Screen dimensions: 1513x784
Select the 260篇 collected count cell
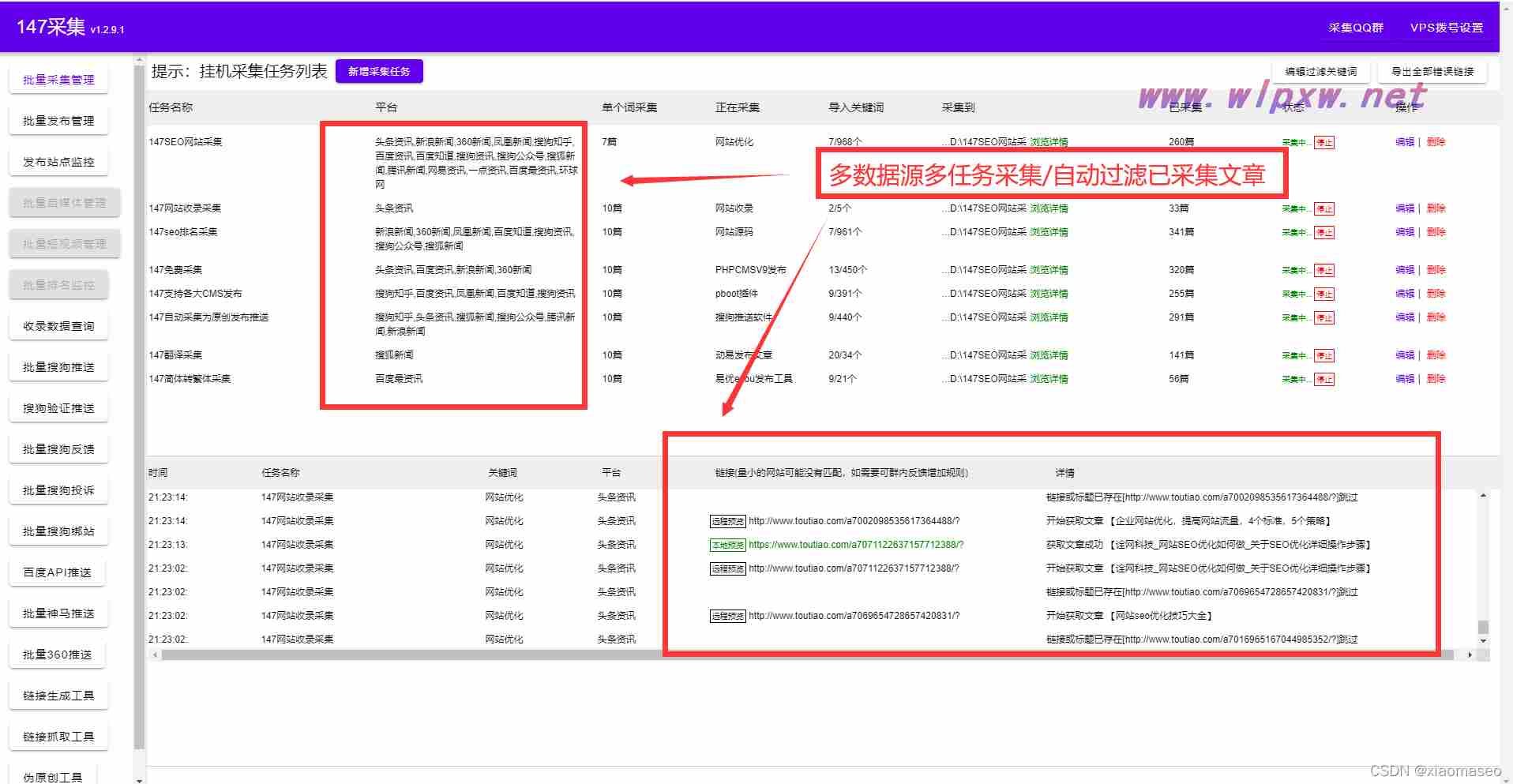[1181, 142]
